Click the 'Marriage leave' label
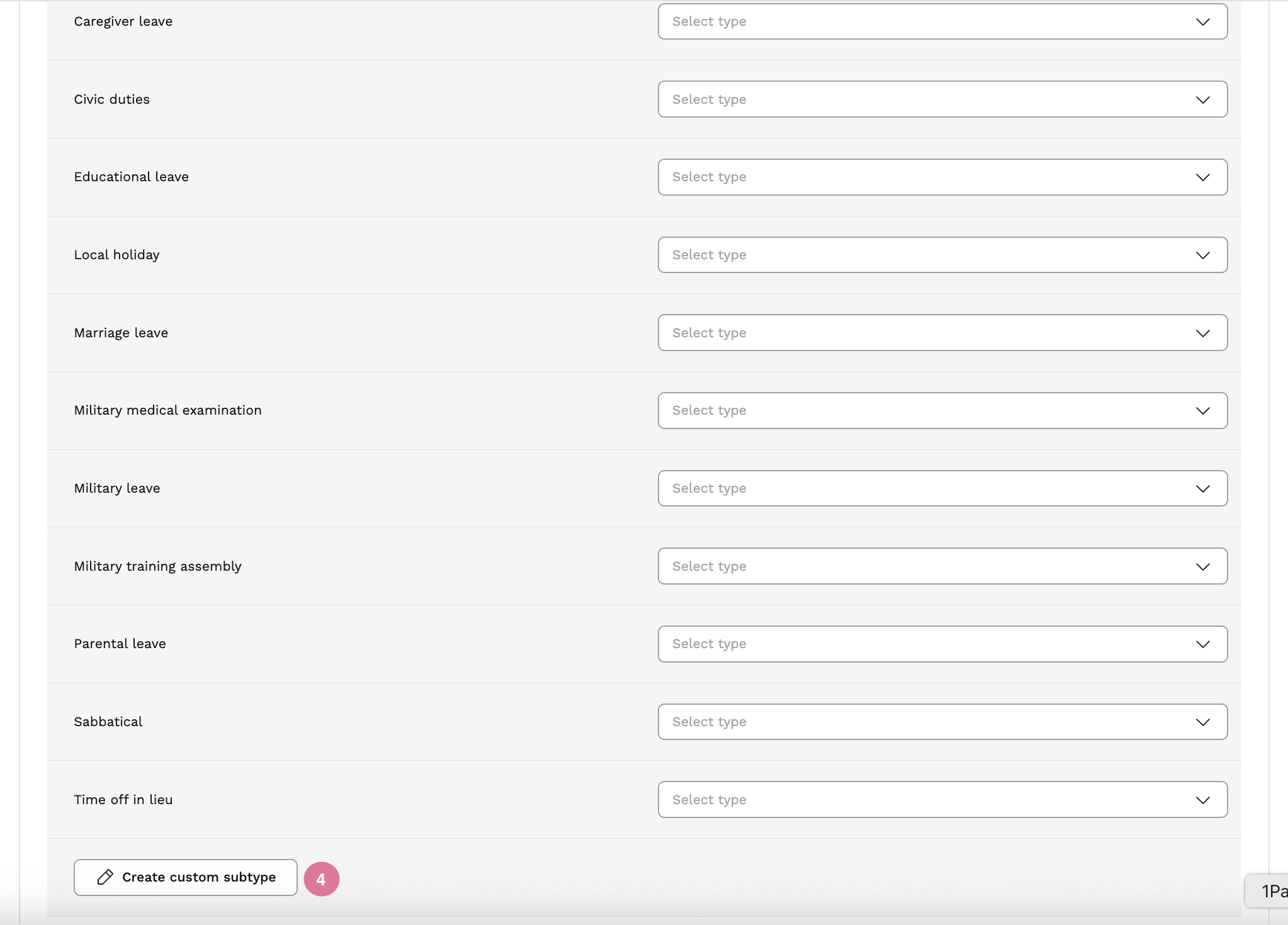1288x925 pixels. 121,333
